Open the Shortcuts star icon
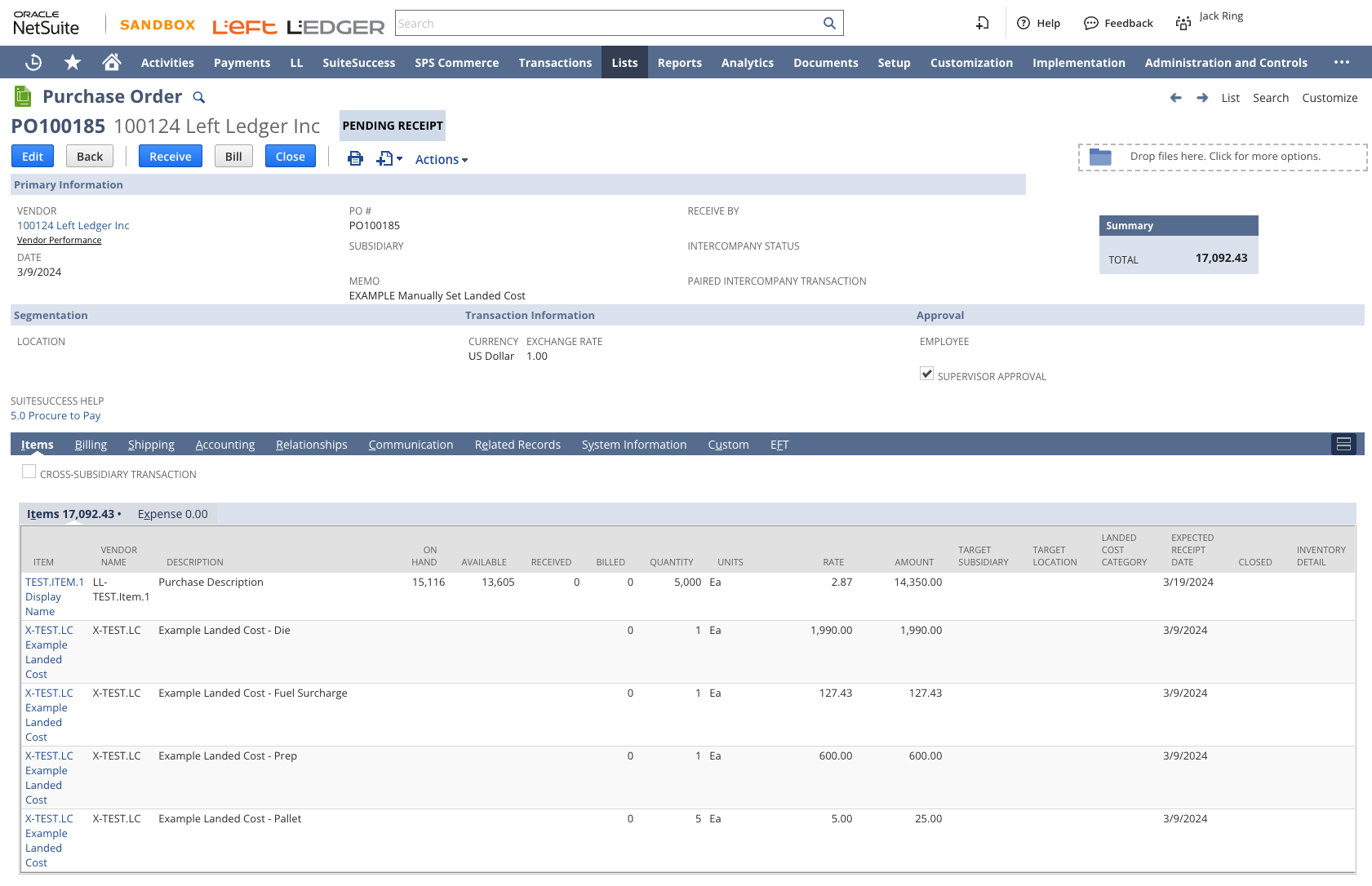1372x886 pixels. [x=73, y=62]
